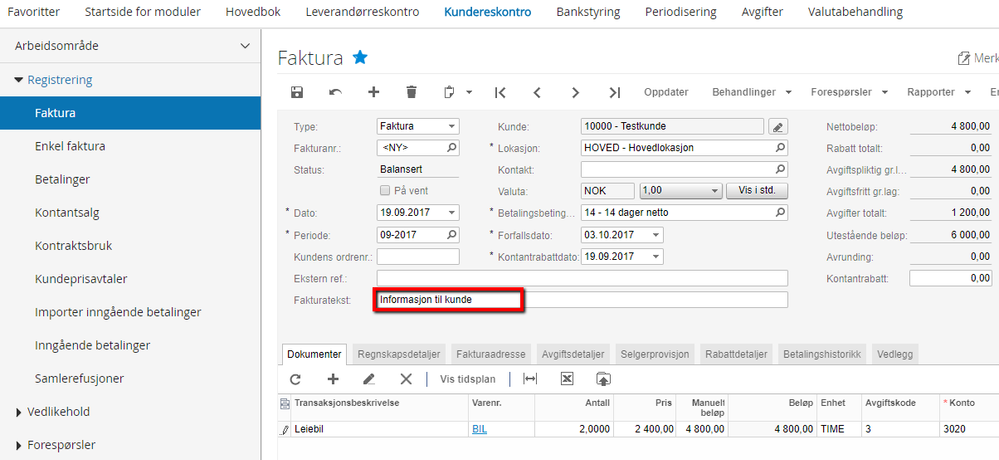Switch to the Avgiftsdetaljer tab
Screen dimensions: 999x460
click(x=573, y=354)
